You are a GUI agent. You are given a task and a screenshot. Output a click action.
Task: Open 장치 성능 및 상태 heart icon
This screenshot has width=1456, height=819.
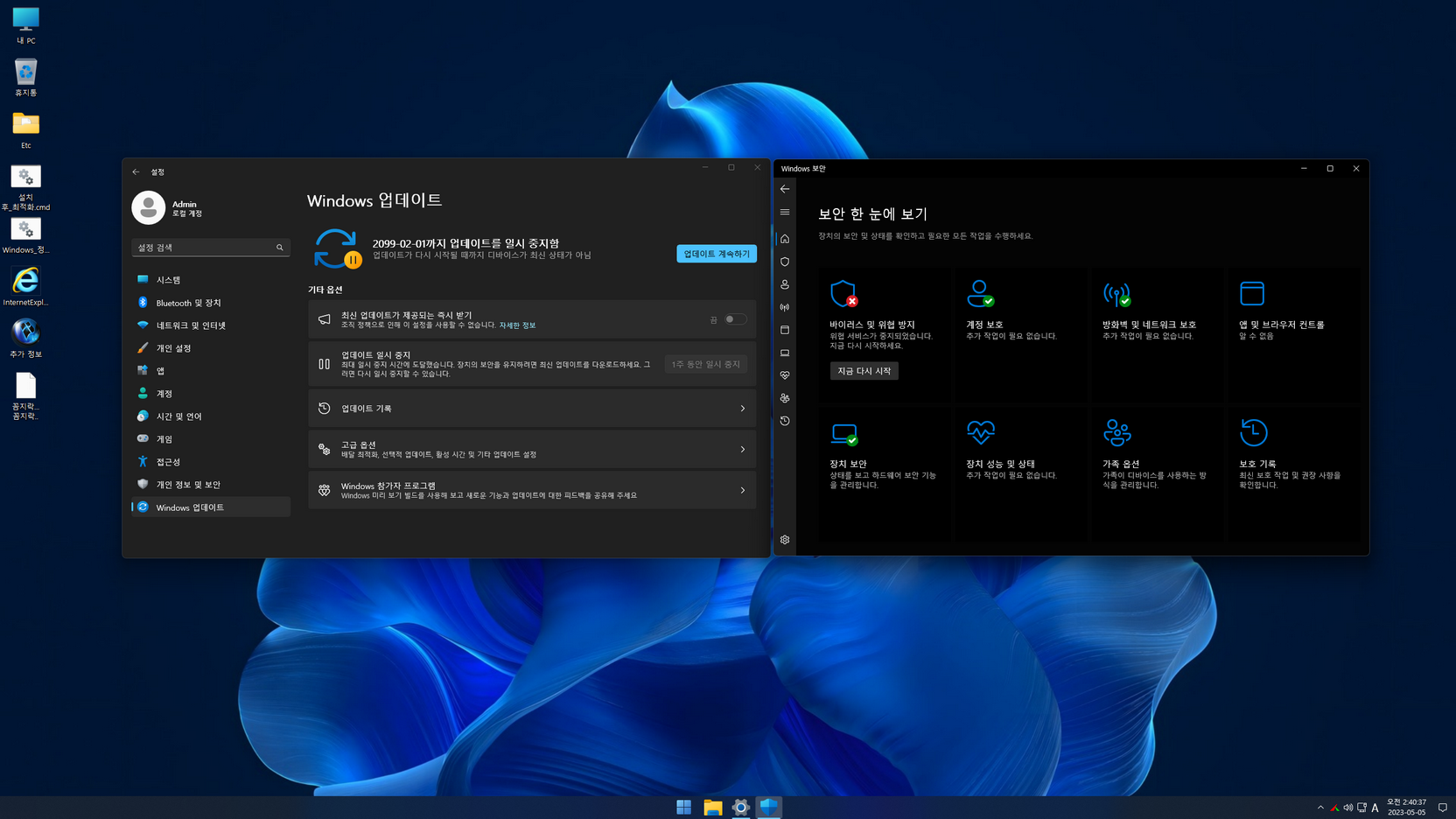point(981,432)
